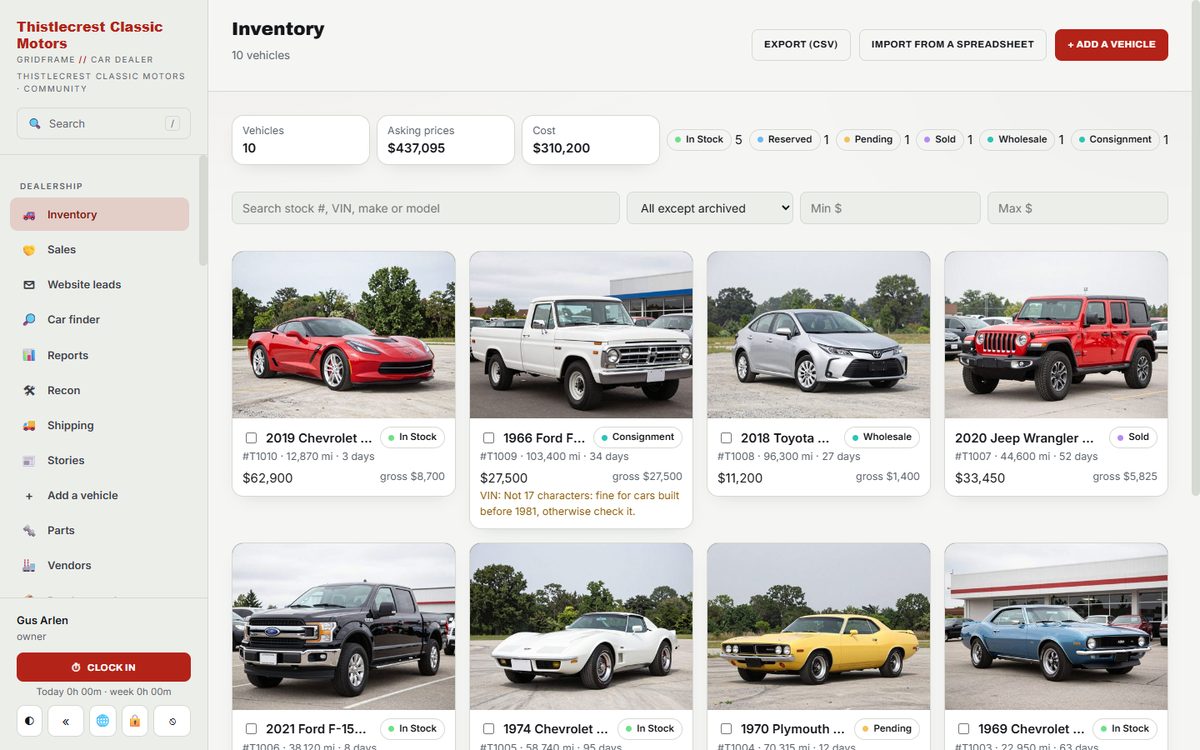1200x750 pixels.
Task: Click the truck icon for Shipping
Action: 29,425
